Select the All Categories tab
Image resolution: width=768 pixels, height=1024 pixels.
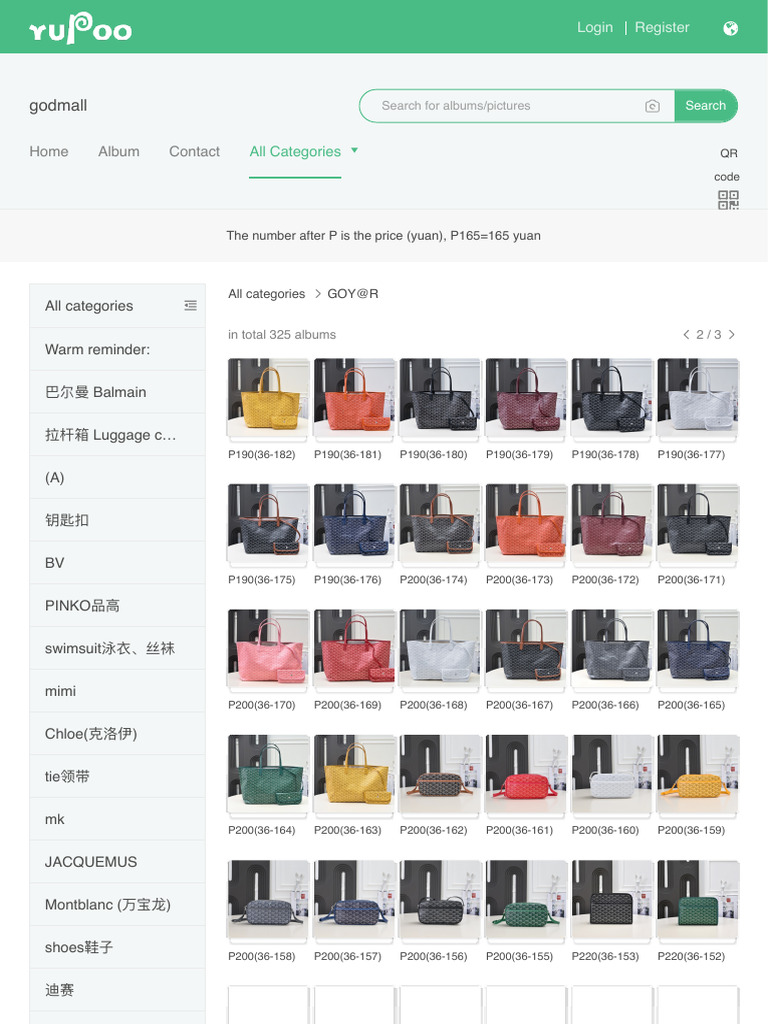point(295,152)
